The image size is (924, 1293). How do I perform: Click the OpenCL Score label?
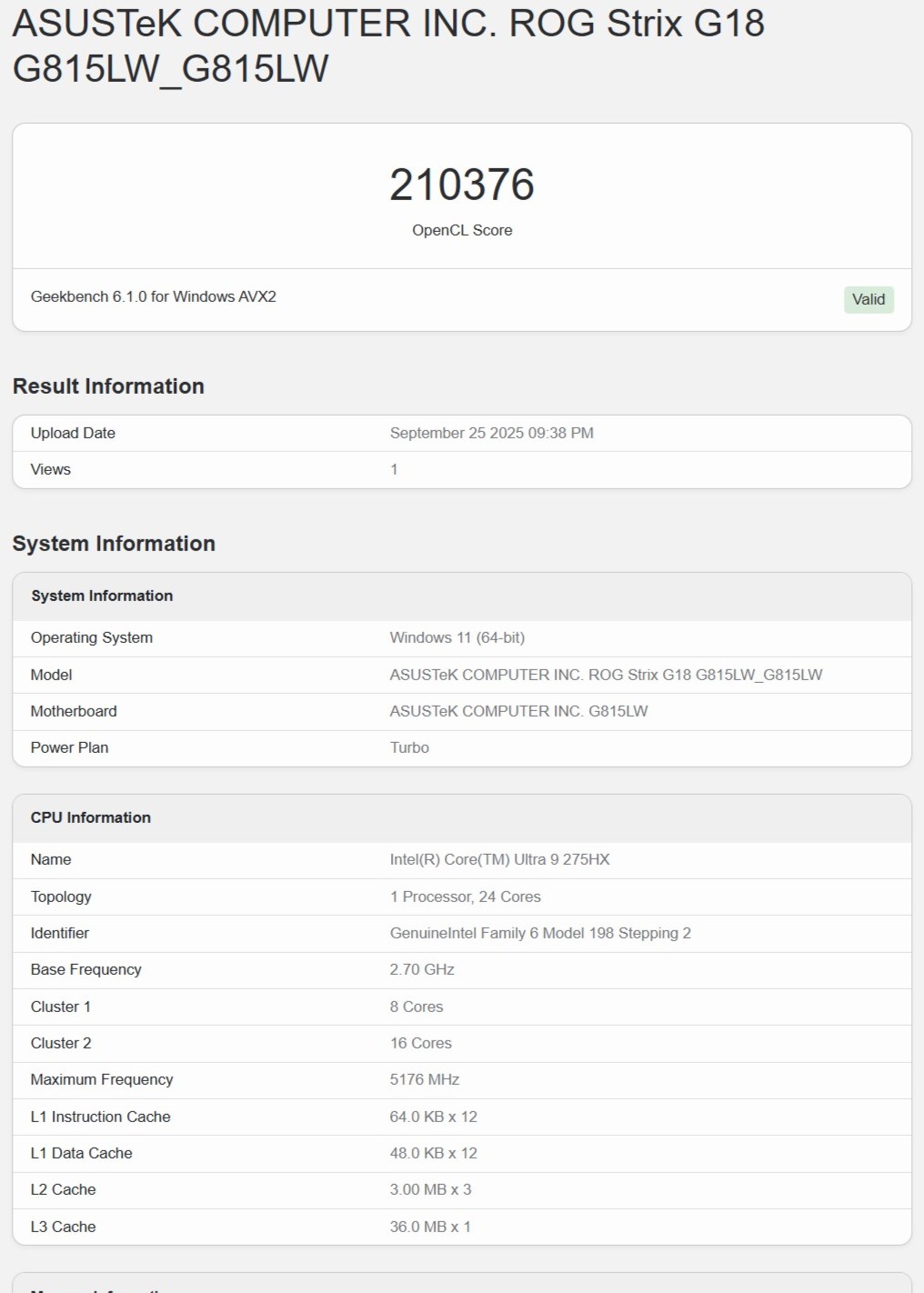tap(462, 230)
